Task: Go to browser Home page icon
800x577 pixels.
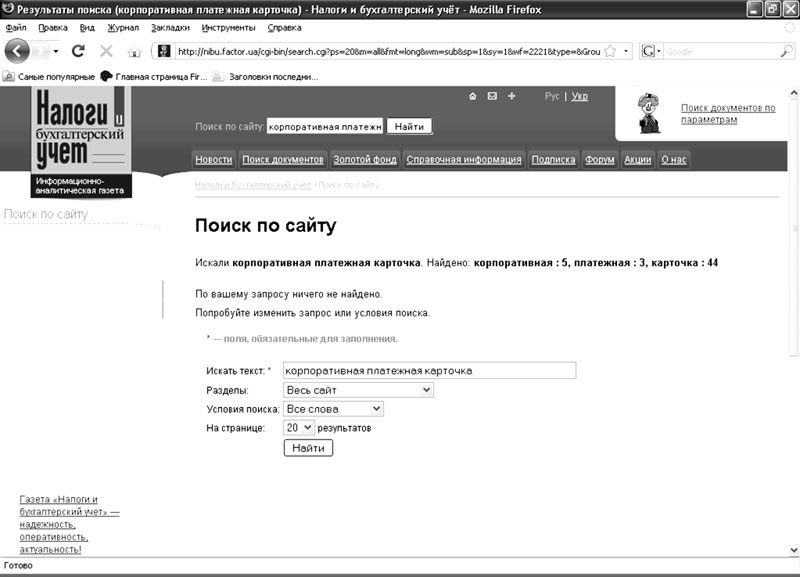Action: click(134, 51)
